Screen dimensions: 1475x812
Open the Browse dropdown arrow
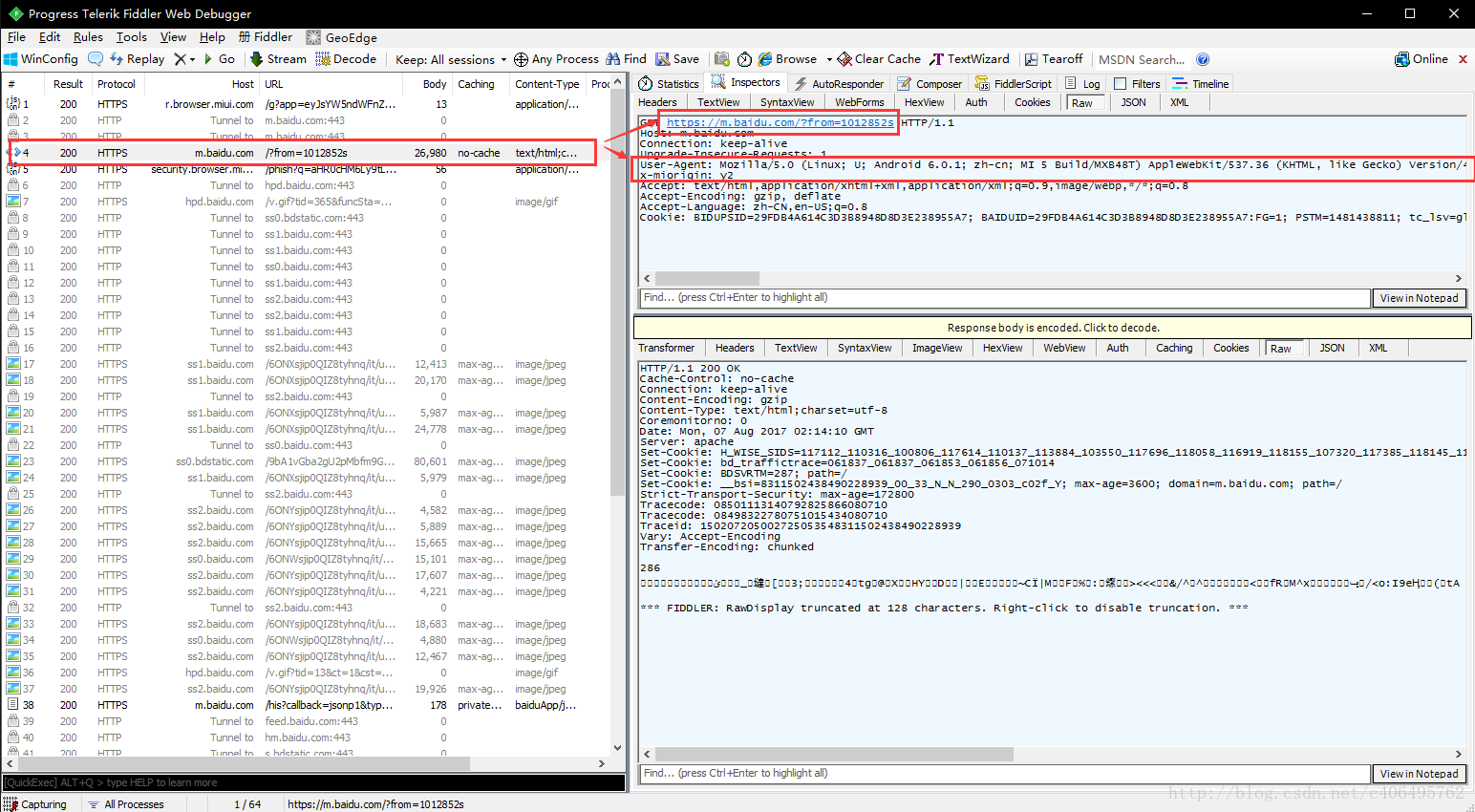pyautogui.click(x=829, y=59)
